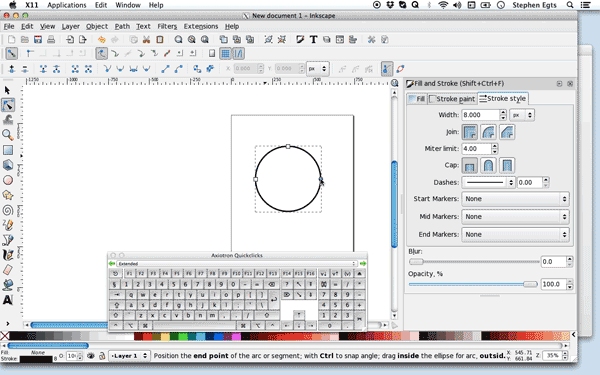Open Layer 1 selector dropdown
Screen dimensions: 600x375
coord(129,356)
